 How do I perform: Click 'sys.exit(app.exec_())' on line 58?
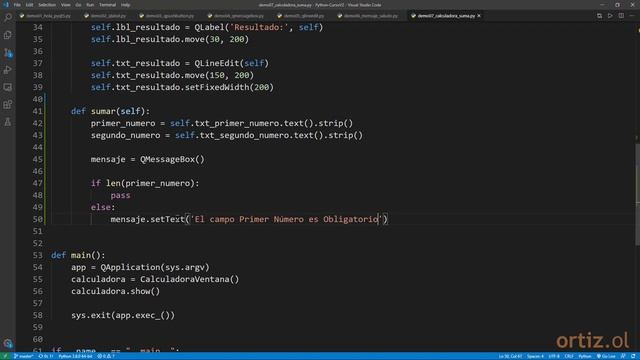coord(123,316)
